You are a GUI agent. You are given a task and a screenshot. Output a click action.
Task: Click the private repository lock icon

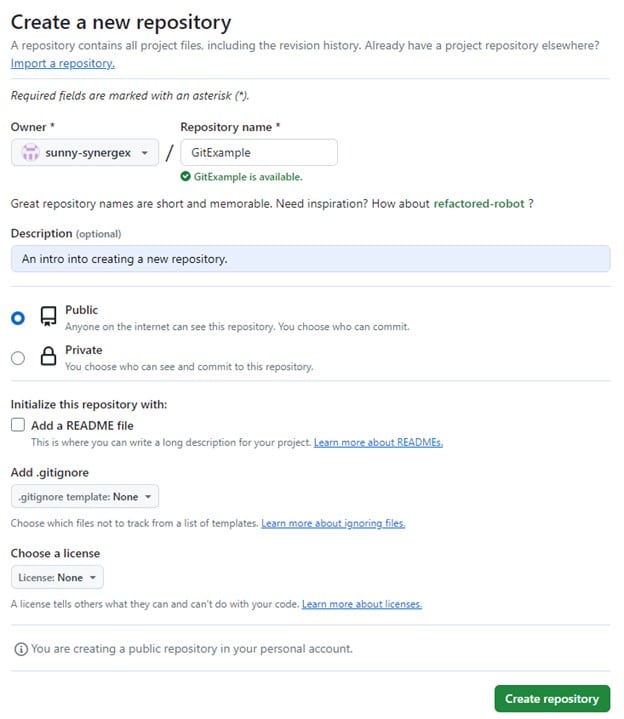tap(48, 357)
